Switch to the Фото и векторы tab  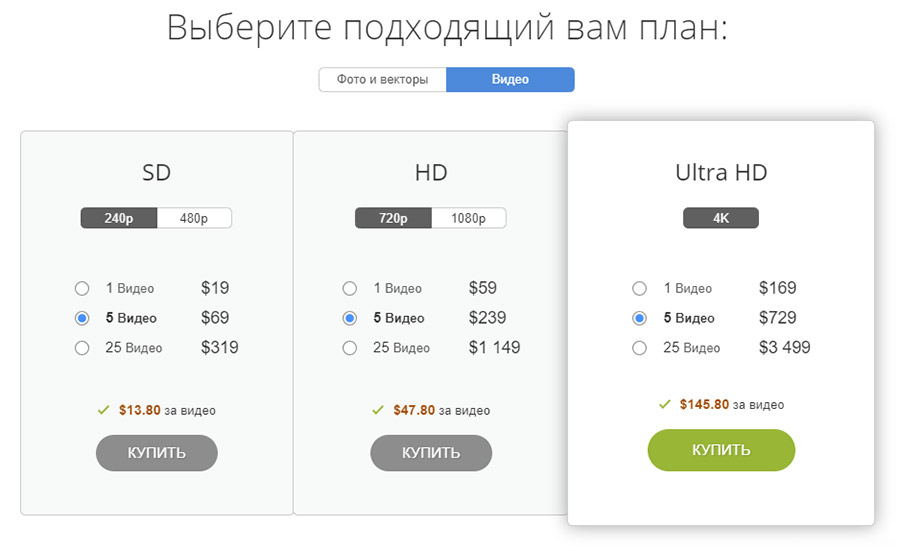pos(383,80)
